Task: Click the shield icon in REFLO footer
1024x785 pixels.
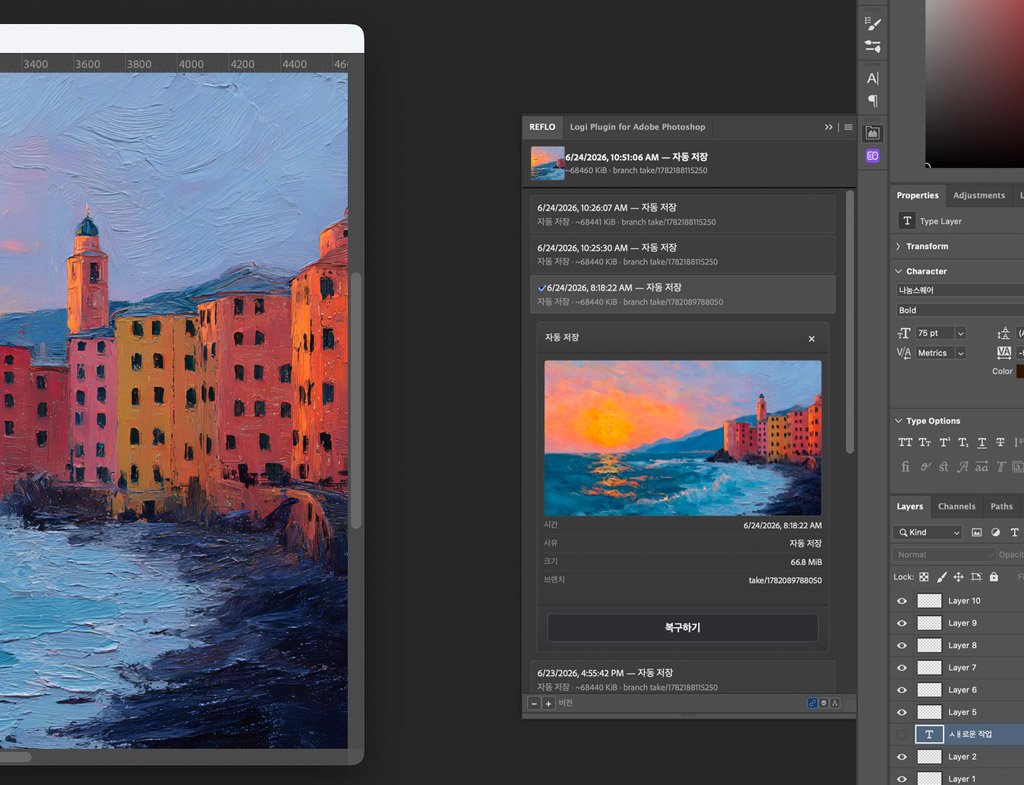Action: click(824, 703)
